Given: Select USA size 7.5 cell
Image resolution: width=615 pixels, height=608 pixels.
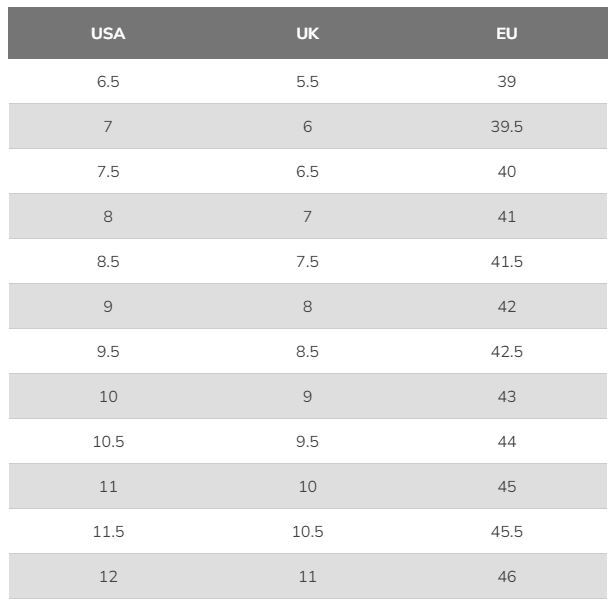Looking at the screenshot, I should click(108, 171).
